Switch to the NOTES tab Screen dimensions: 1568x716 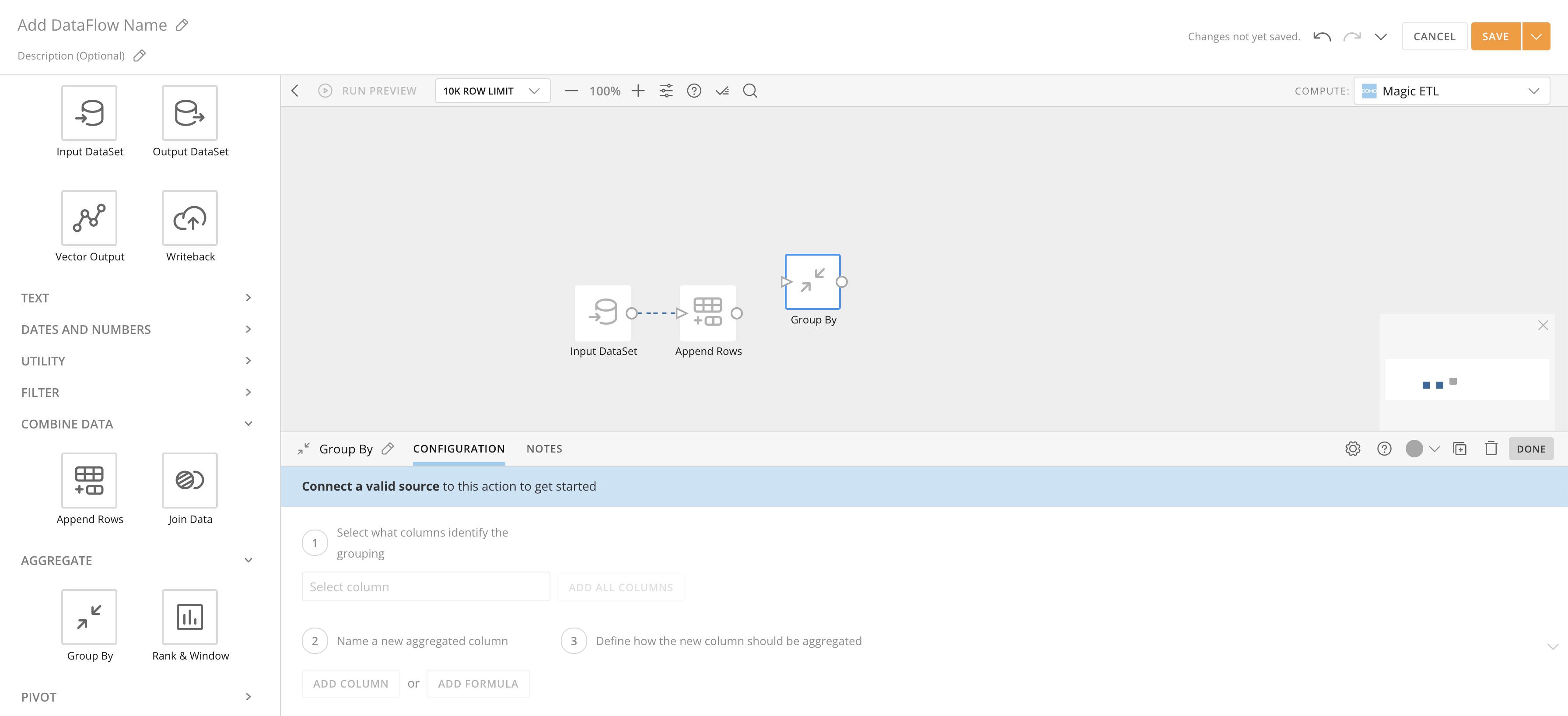pos(543,448)
